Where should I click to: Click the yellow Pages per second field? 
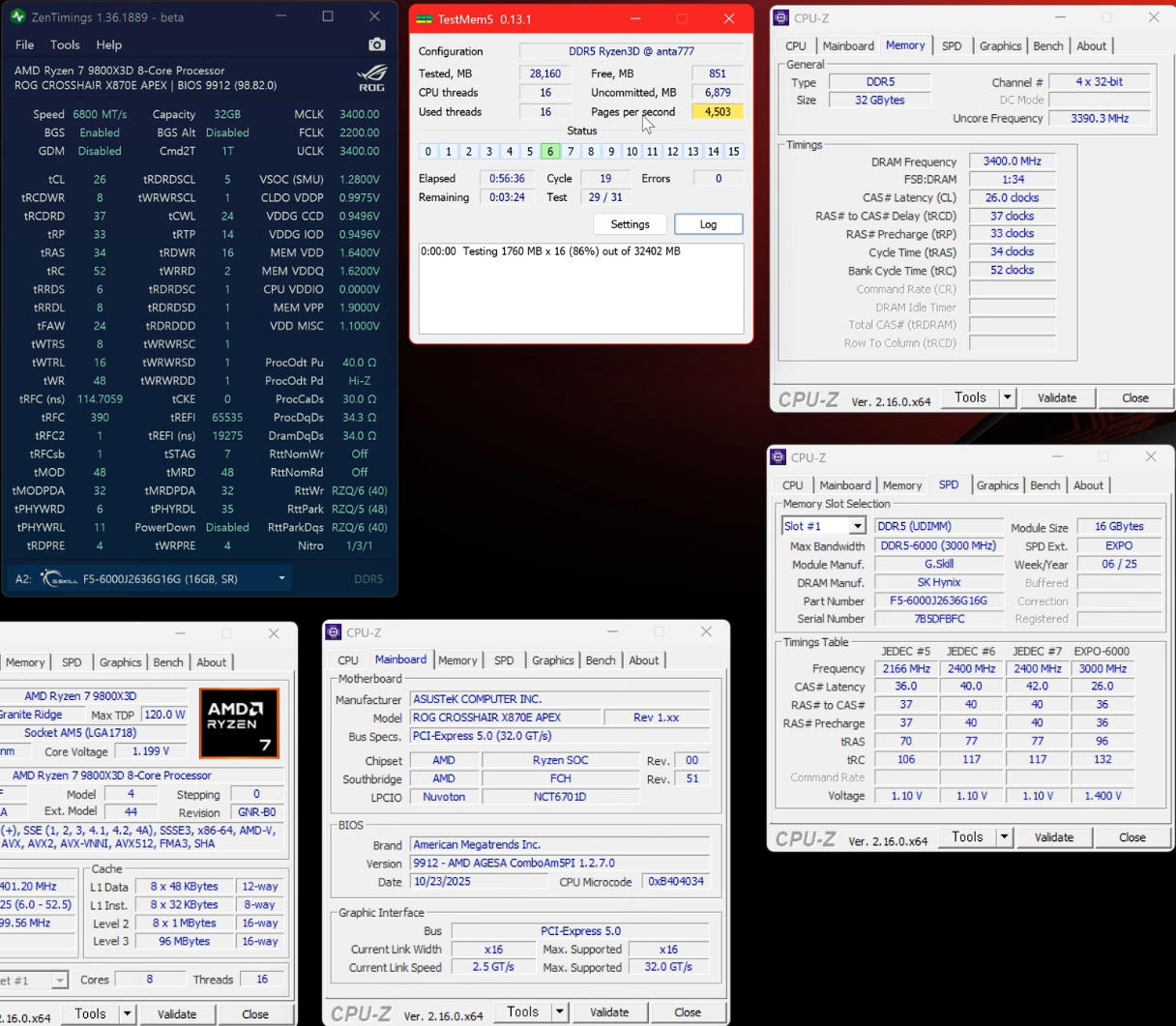pyautogui.click(x=718, y=111)
